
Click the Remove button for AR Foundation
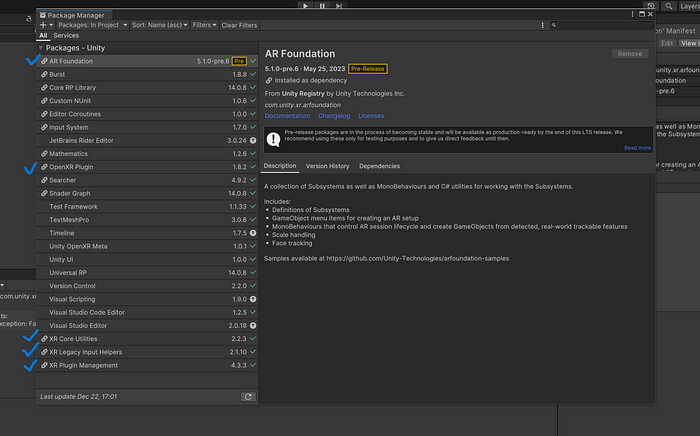click(630, 54)
